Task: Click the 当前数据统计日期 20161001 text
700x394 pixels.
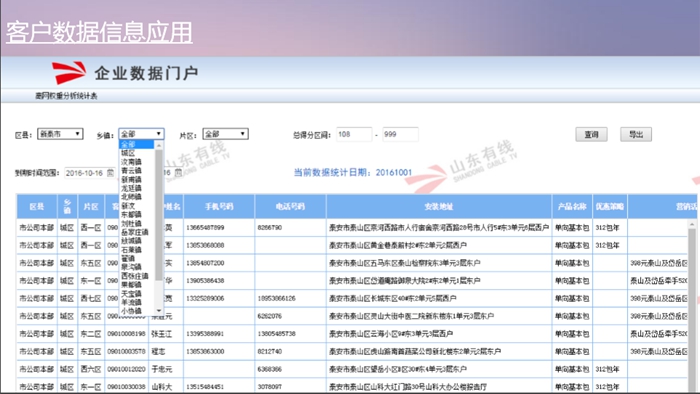Action: click(x=353, y=172)
